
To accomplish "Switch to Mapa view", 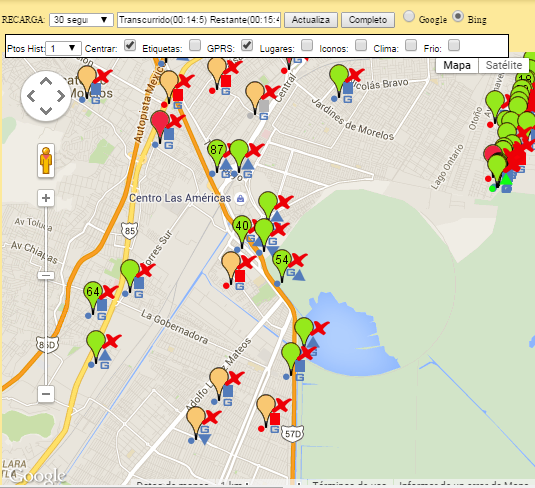I will click(457, 65).
